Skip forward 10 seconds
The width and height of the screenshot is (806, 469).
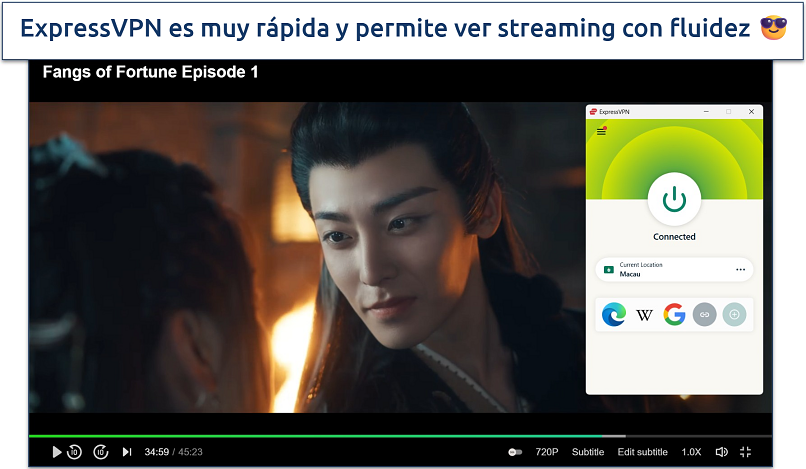[100, 452]
